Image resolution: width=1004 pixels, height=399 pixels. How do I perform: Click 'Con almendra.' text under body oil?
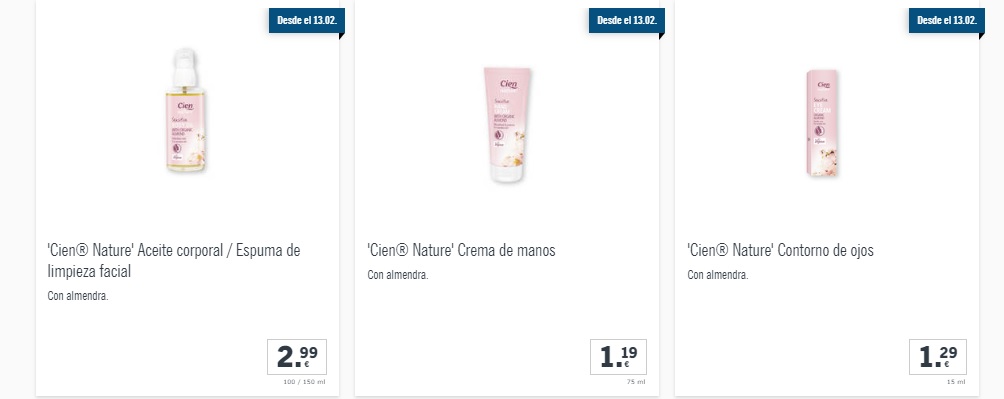coord(78,297)
